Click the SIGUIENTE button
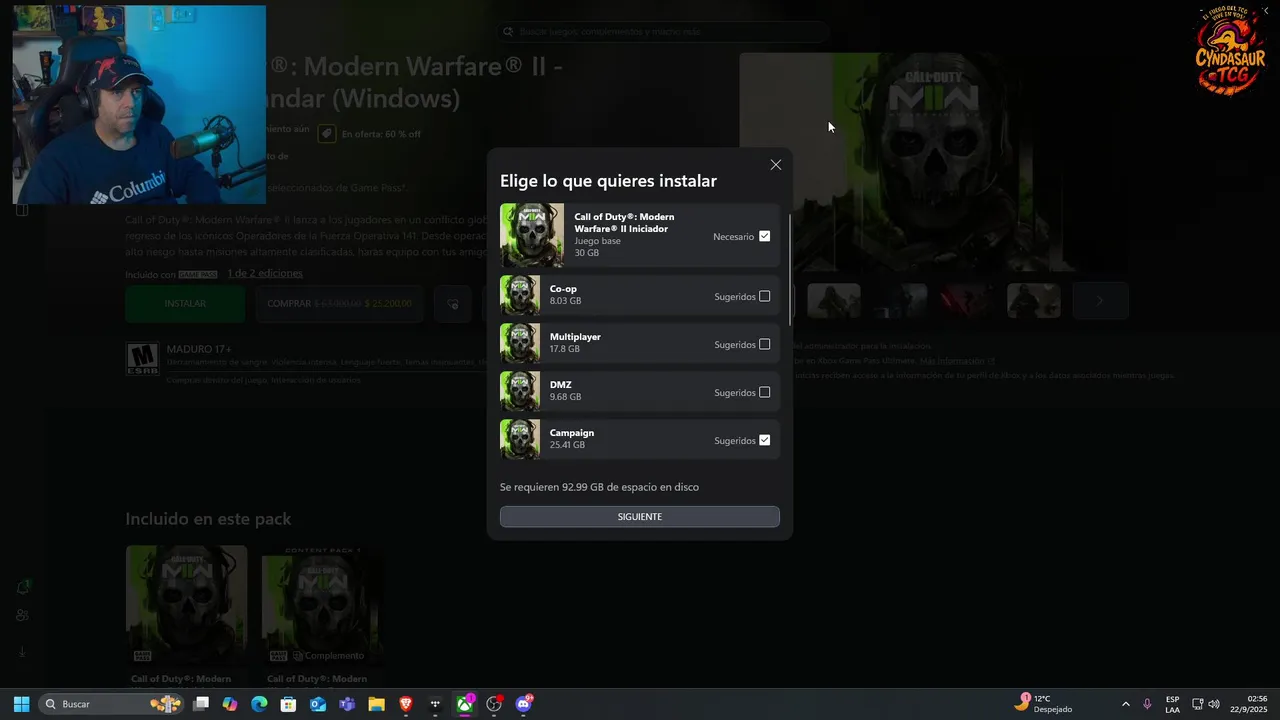The height and width of the screenshot is (720, 1280). coord(640,517)
